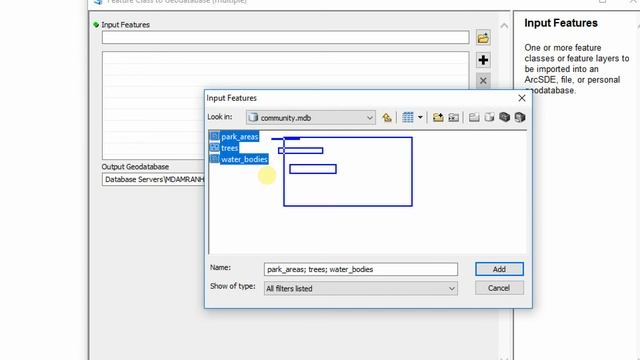Image resolution: width=640 pixels, height=360 pixels.
Task: Click the Output Geodatabase label
Action: point(135,167)
